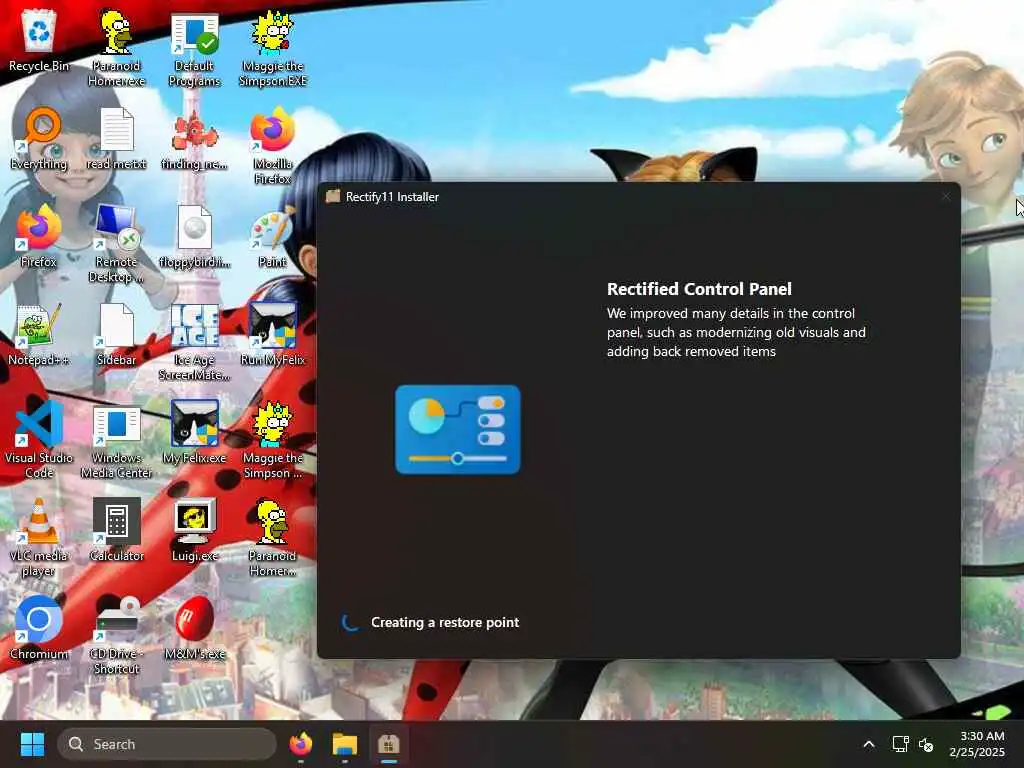Image resolution: width=1024 pixels, height=768 pixels.
Task: Select Ice Age ScreenMate icon
Action: click(195, 342)
